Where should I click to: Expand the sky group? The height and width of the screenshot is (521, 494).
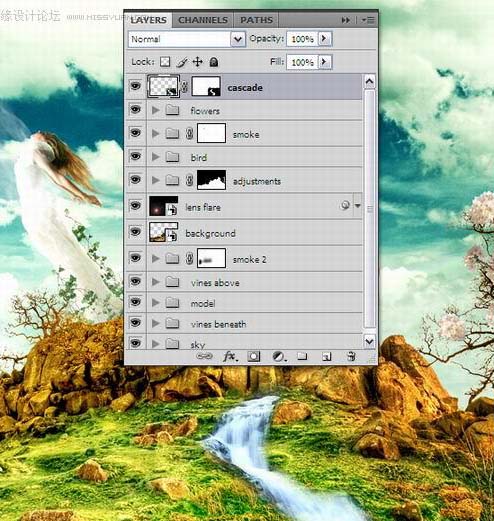[x=155, y=344]
